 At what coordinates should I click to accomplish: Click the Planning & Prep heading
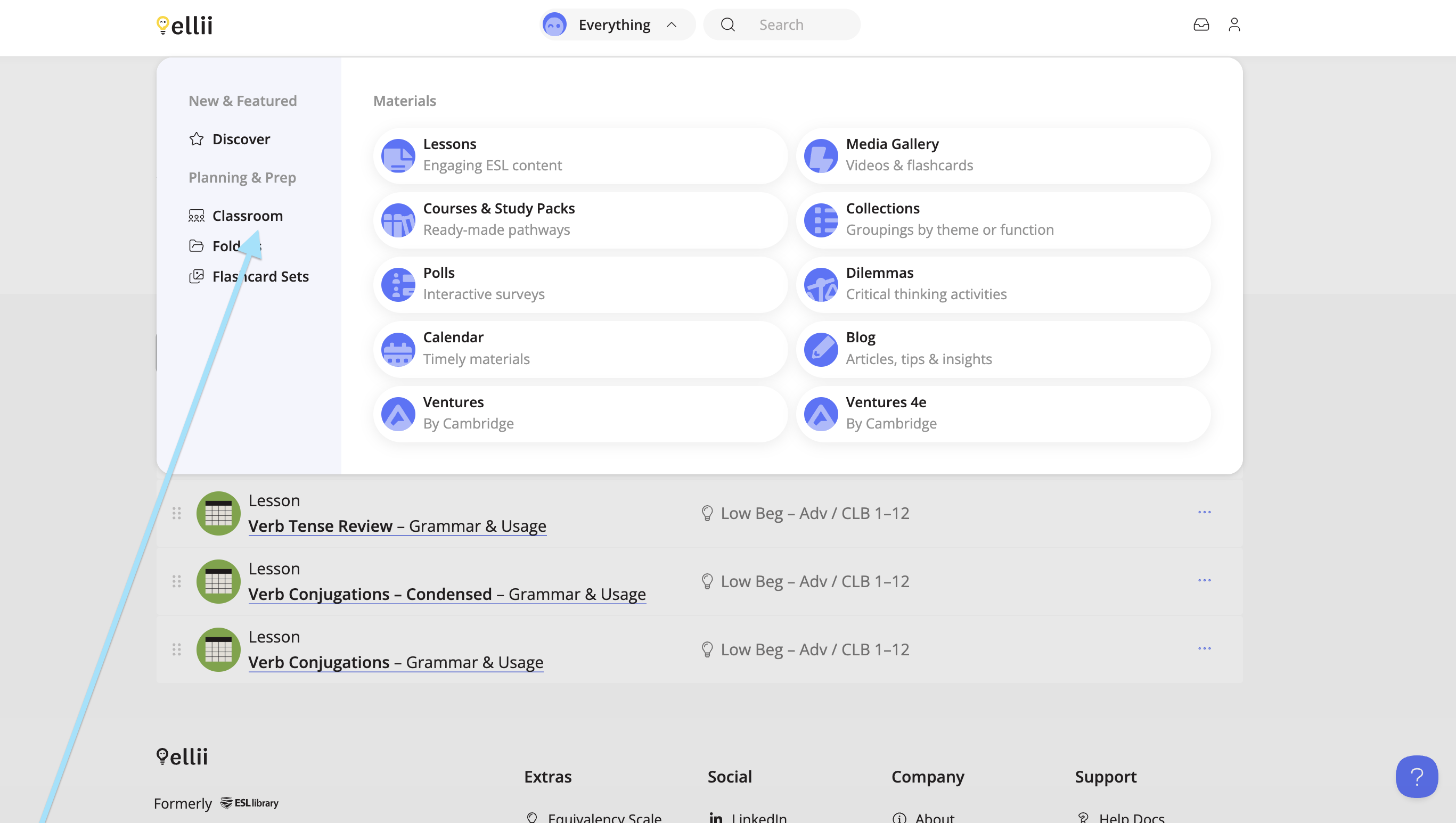[242, 177]
